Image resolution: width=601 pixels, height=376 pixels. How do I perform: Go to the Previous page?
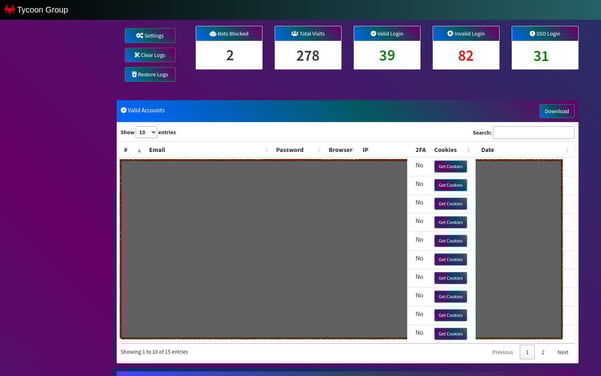pos(502,352)
